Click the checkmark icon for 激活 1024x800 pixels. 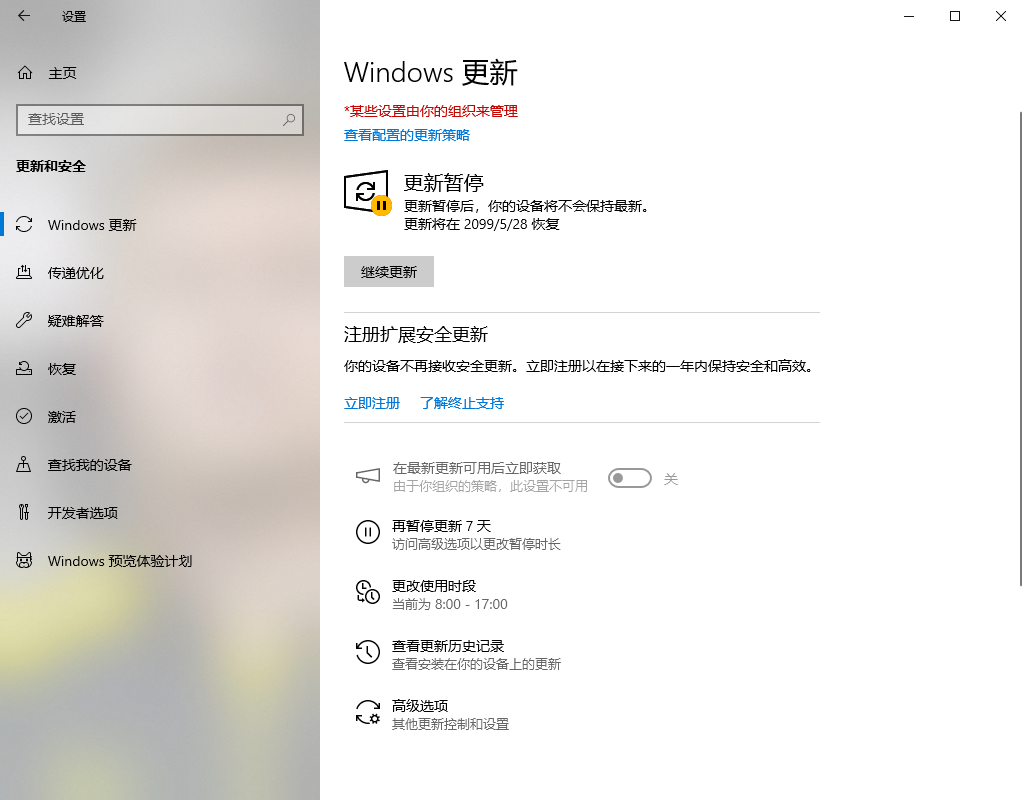(x=24, y=417)
